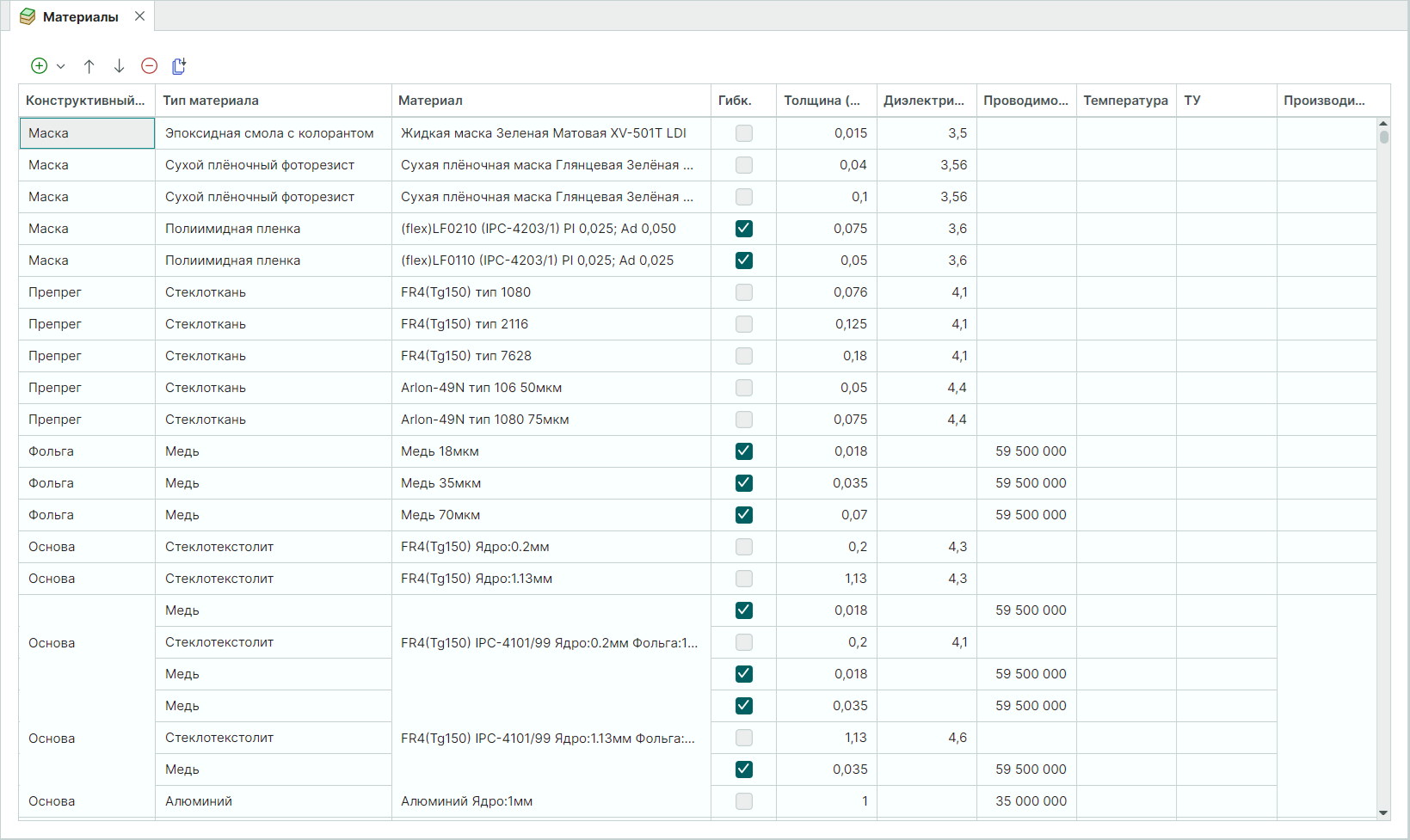This screenshot has width=1410, height=840.
Task: Enable flexible checkbox for Жидкая маска Зеленая row
Action: [744, 133]
